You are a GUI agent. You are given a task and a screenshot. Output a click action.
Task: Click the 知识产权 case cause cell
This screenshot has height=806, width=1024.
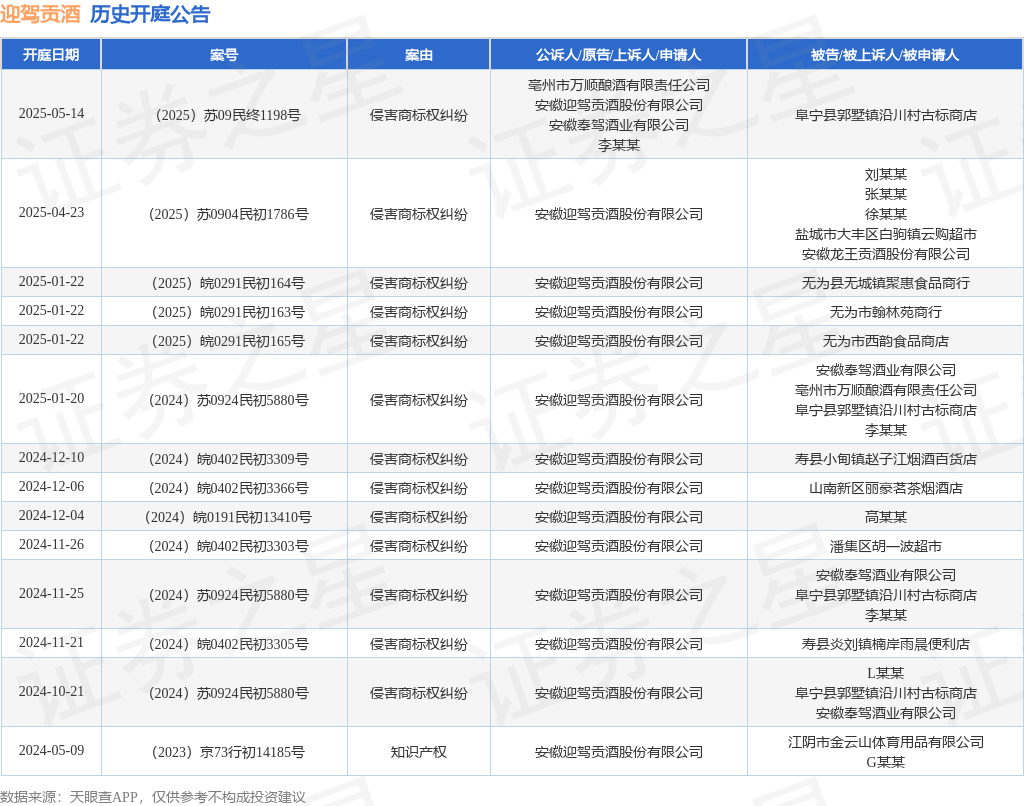pos(419,752)
